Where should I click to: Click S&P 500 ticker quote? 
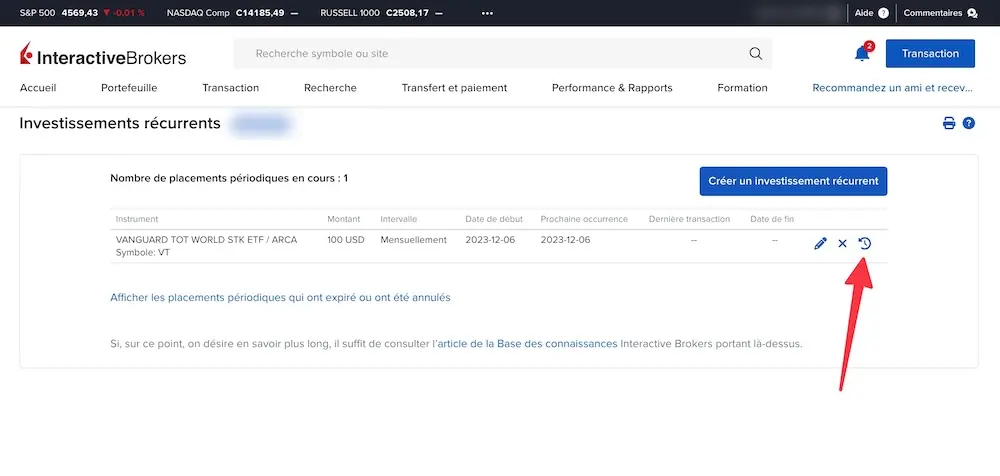coord(82,13)
